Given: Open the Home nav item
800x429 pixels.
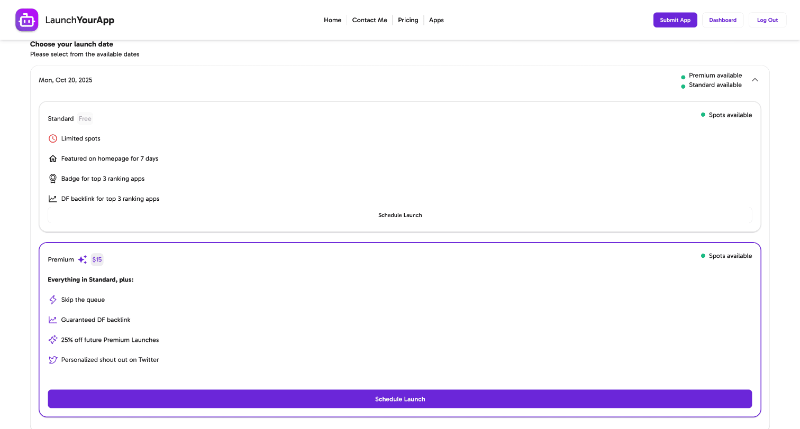Looking at the screenshot, I should pyautogui.click(x=332, y=20).
